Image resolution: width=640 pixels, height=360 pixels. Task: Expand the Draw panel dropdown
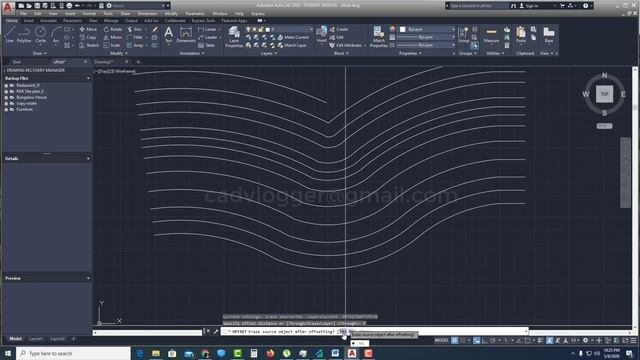(40, 53)
